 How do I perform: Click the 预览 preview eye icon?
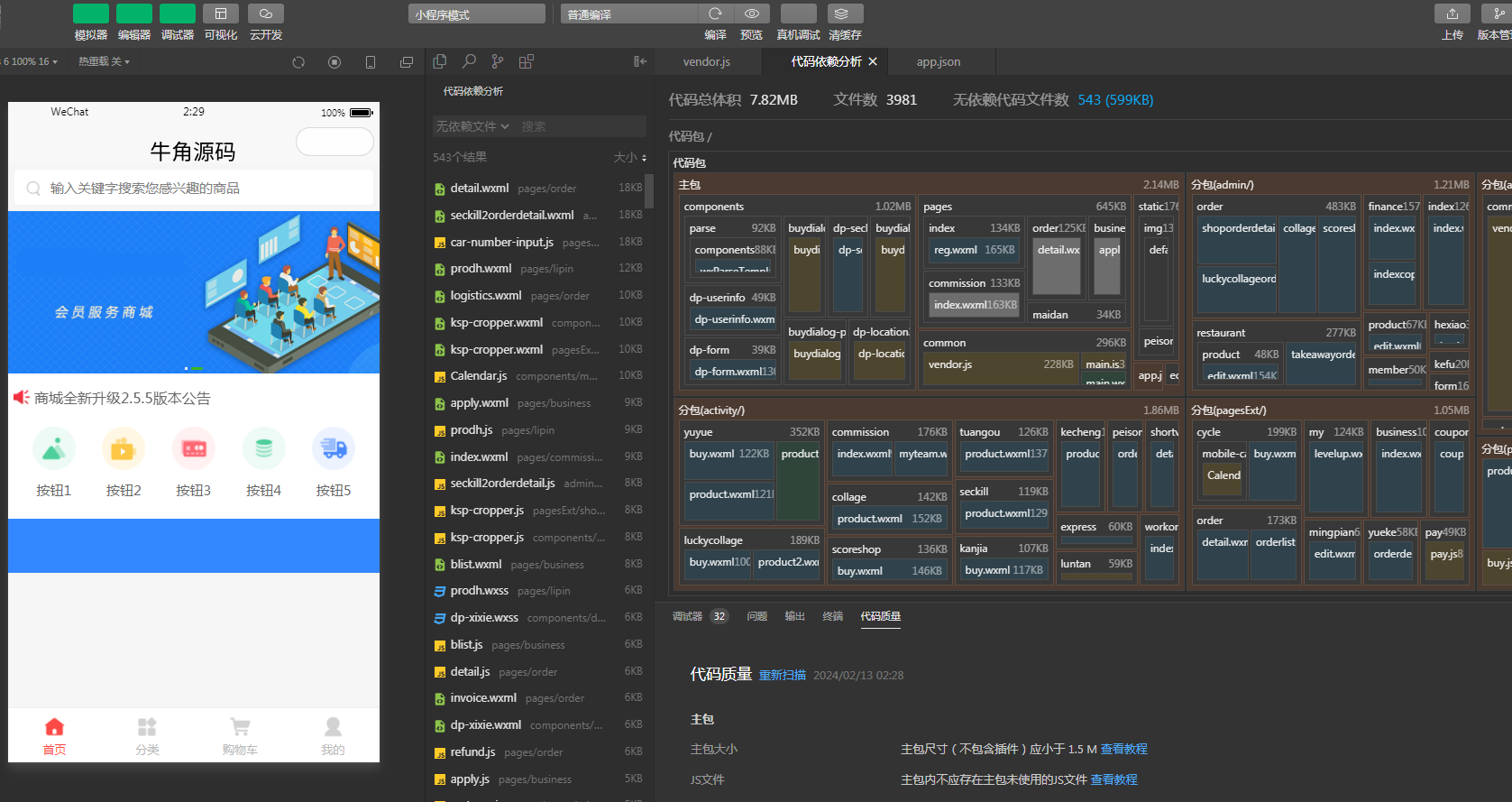coord(752,14)
